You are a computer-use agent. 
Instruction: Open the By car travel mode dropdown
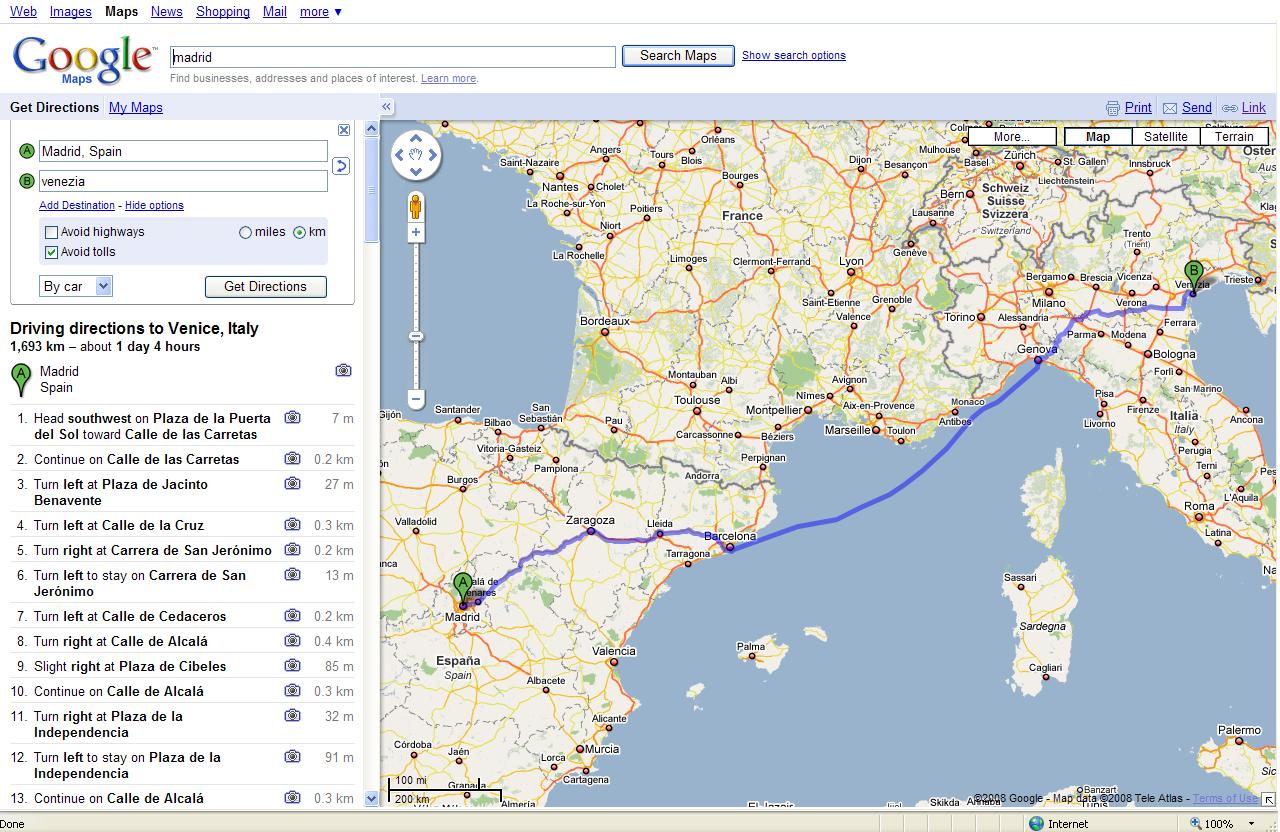76,286
